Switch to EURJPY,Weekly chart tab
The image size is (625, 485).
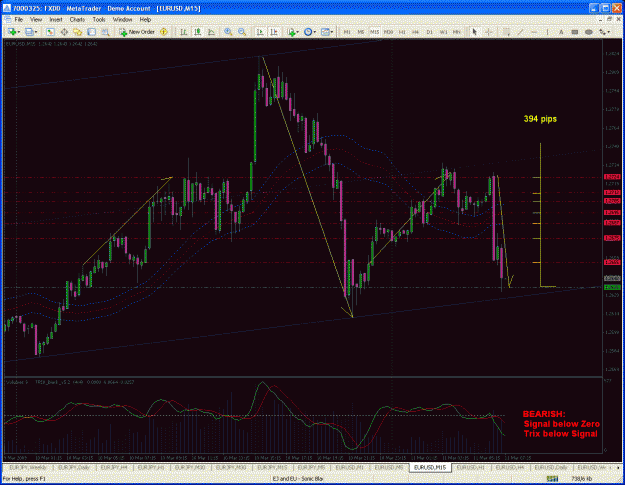click(x=28, y=467)
